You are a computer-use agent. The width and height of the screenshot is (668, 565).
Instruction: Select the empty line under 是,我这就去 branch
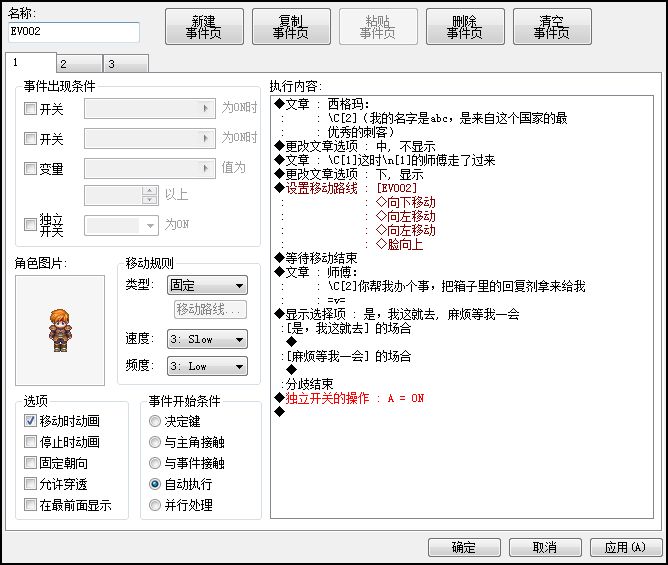[x=291, y=342]
